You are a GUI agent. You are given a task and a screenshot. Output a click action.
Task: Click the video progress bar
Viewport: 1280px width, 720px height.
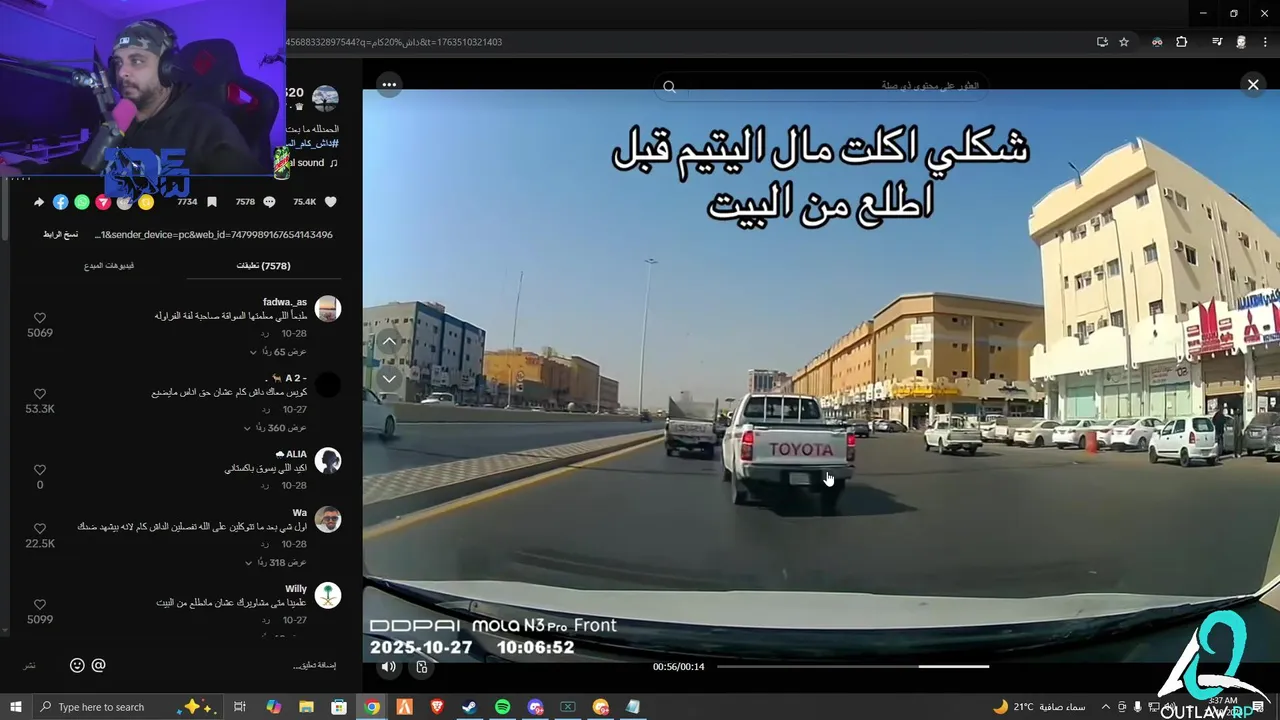click(x=853, y=667)
